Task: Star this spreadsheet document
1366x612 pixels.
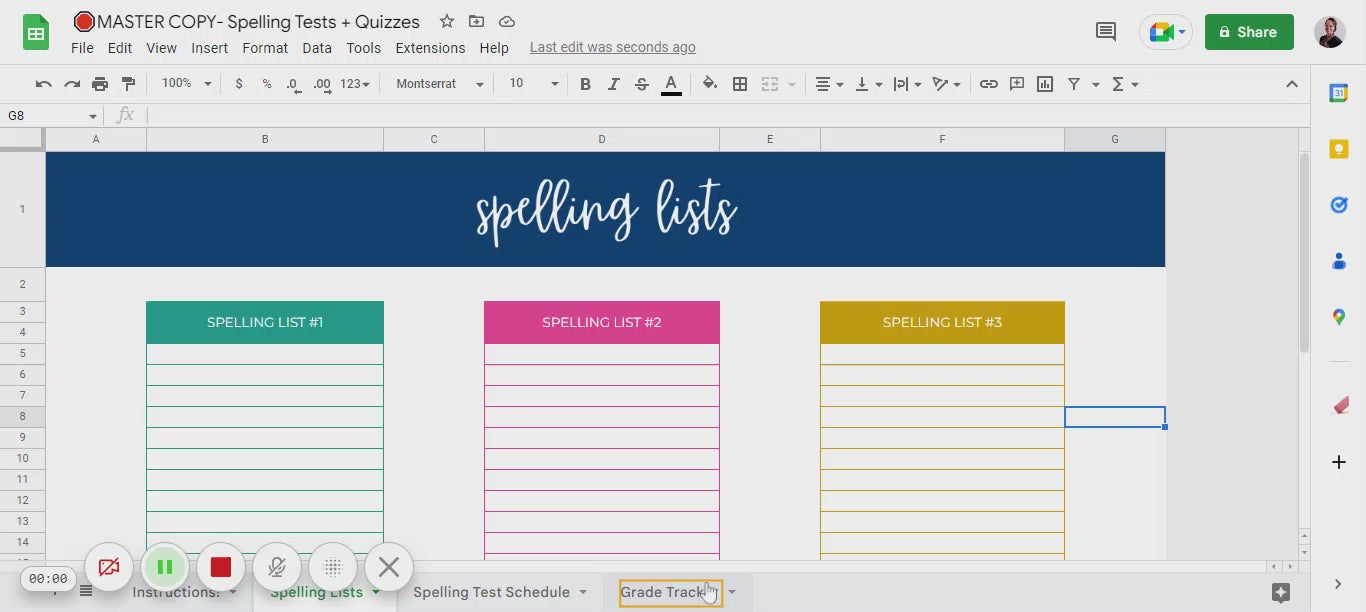Action: (447, 22)
